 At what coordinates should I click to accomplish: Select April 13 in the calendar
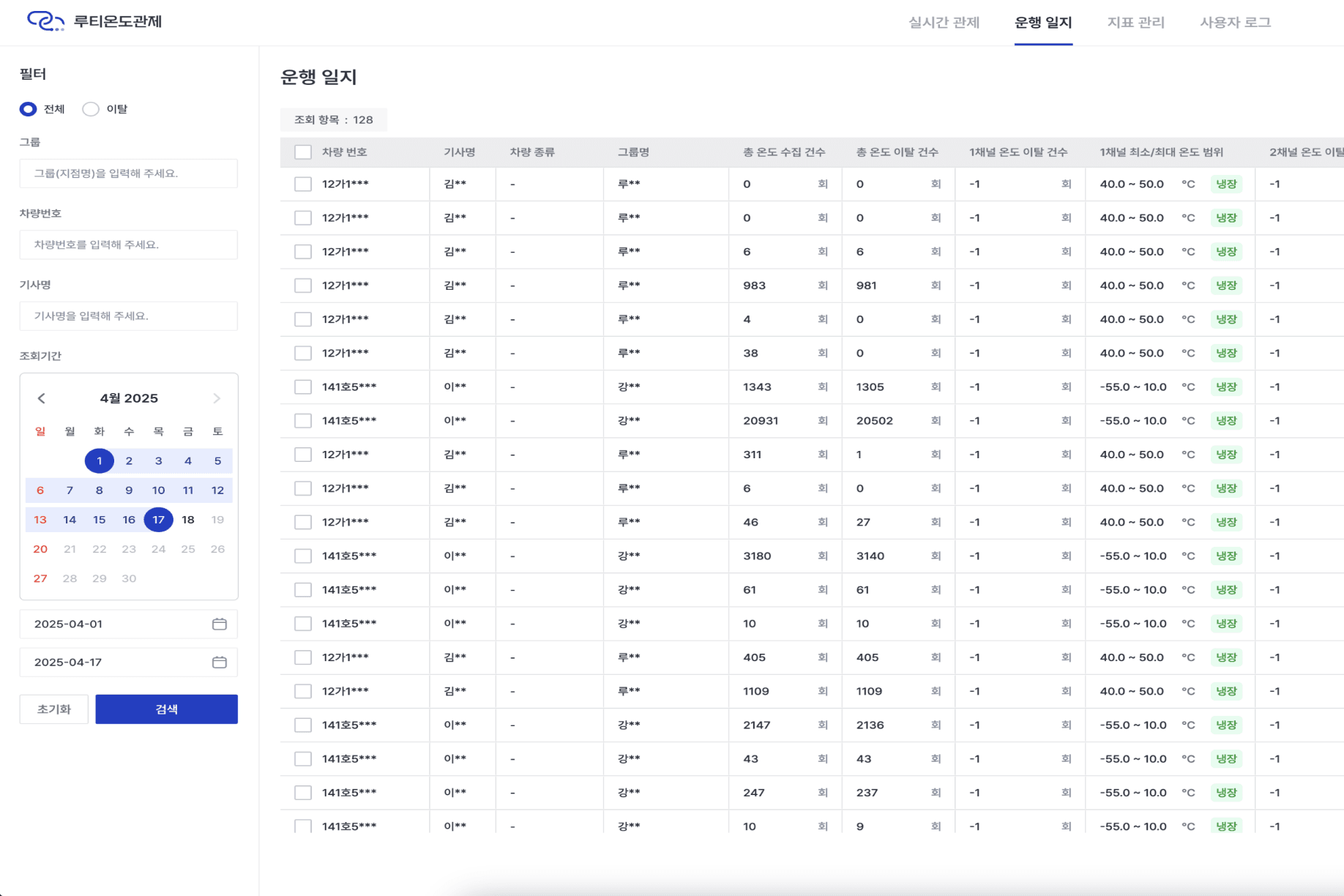(40, 520)
